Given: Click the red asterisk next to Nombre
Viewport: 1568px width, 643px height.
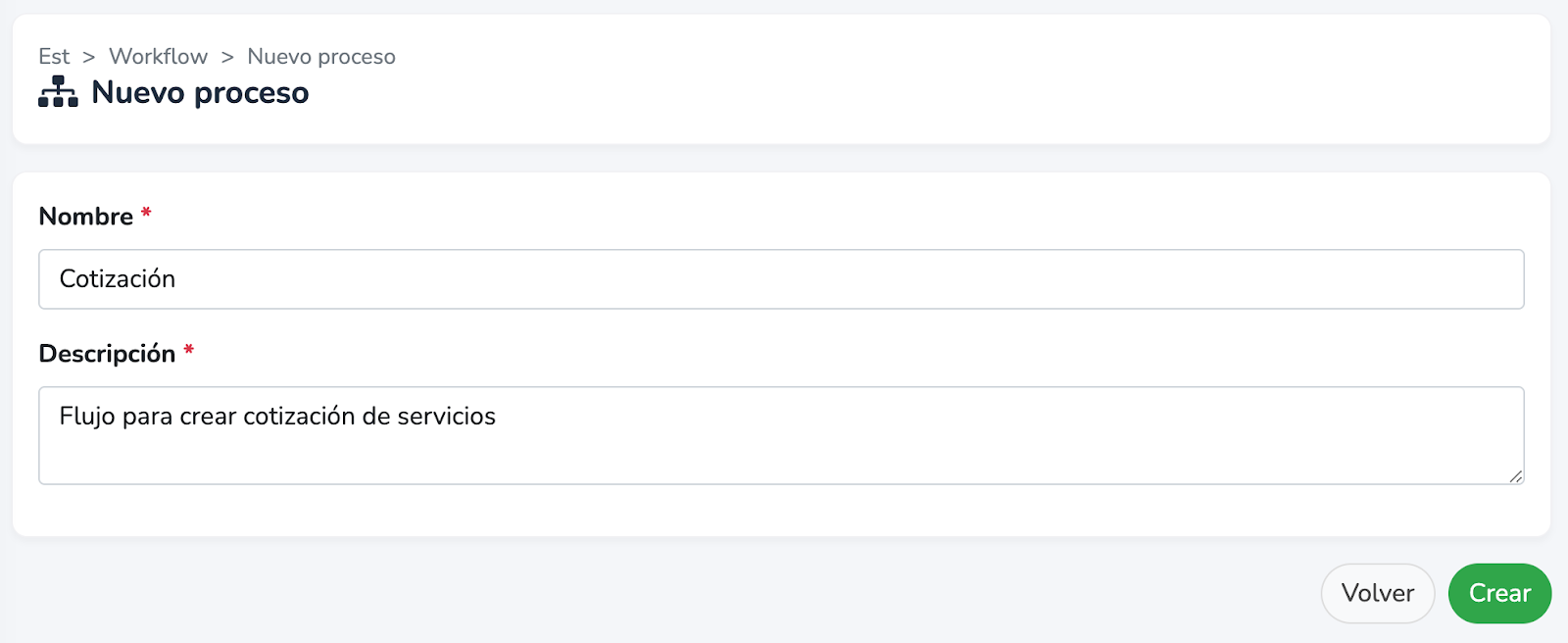Looking at the screenshot, I should click(146, 213).
